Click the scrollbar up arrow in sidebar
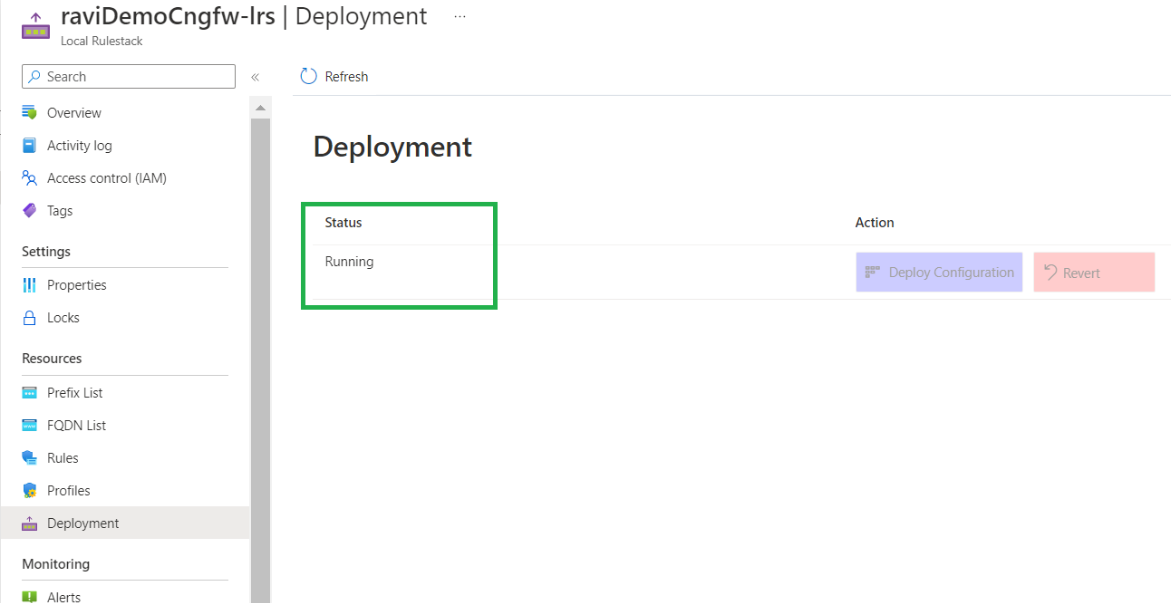This screenshot has height=606, width=1171. pos(260,108)
